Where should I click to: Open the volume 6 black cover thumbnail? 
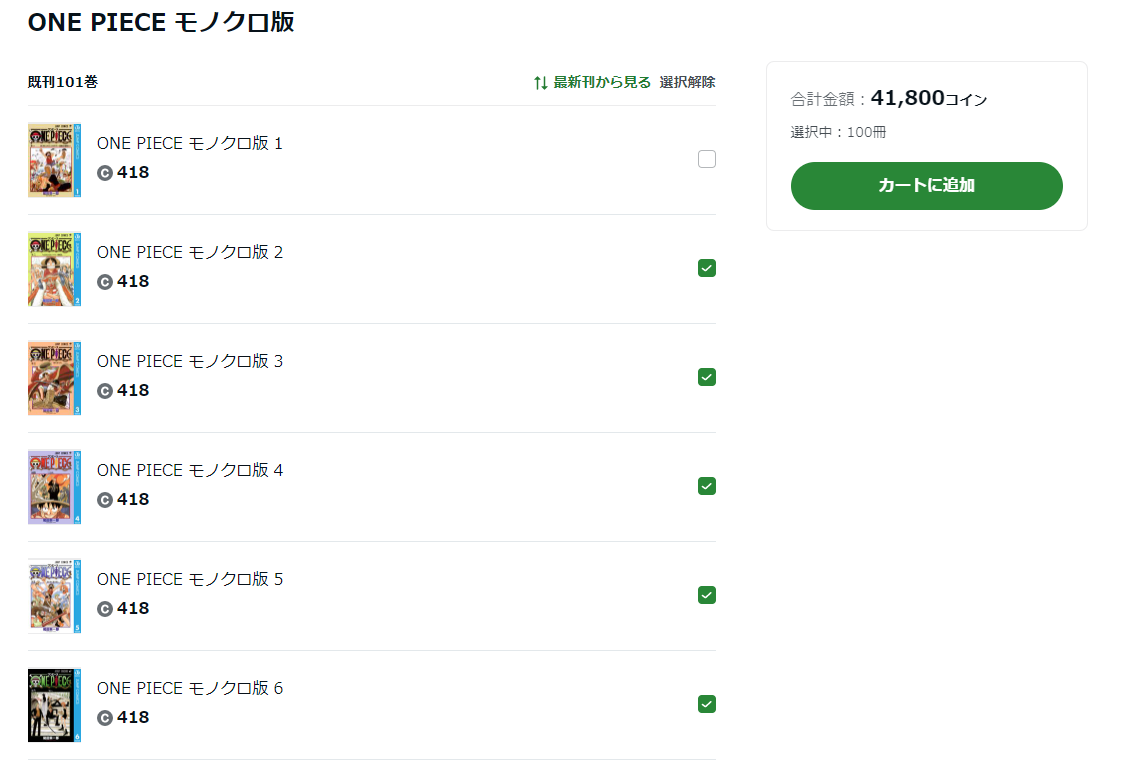tap(55, 705)
